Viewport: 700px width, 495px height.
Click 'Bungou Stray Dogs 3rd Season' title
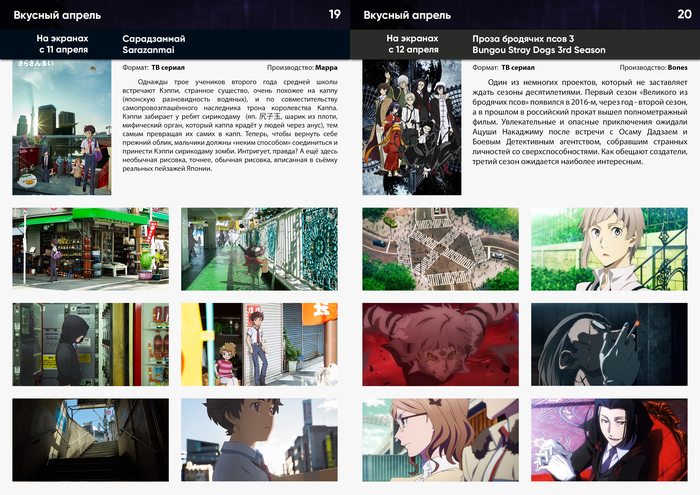539,50
